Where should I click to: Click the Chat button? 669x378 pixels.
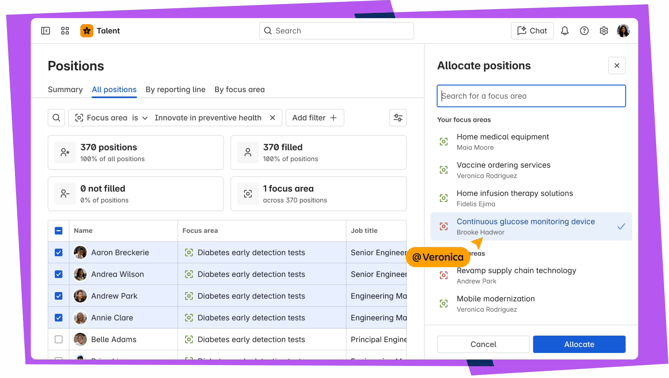click(532, 31)
